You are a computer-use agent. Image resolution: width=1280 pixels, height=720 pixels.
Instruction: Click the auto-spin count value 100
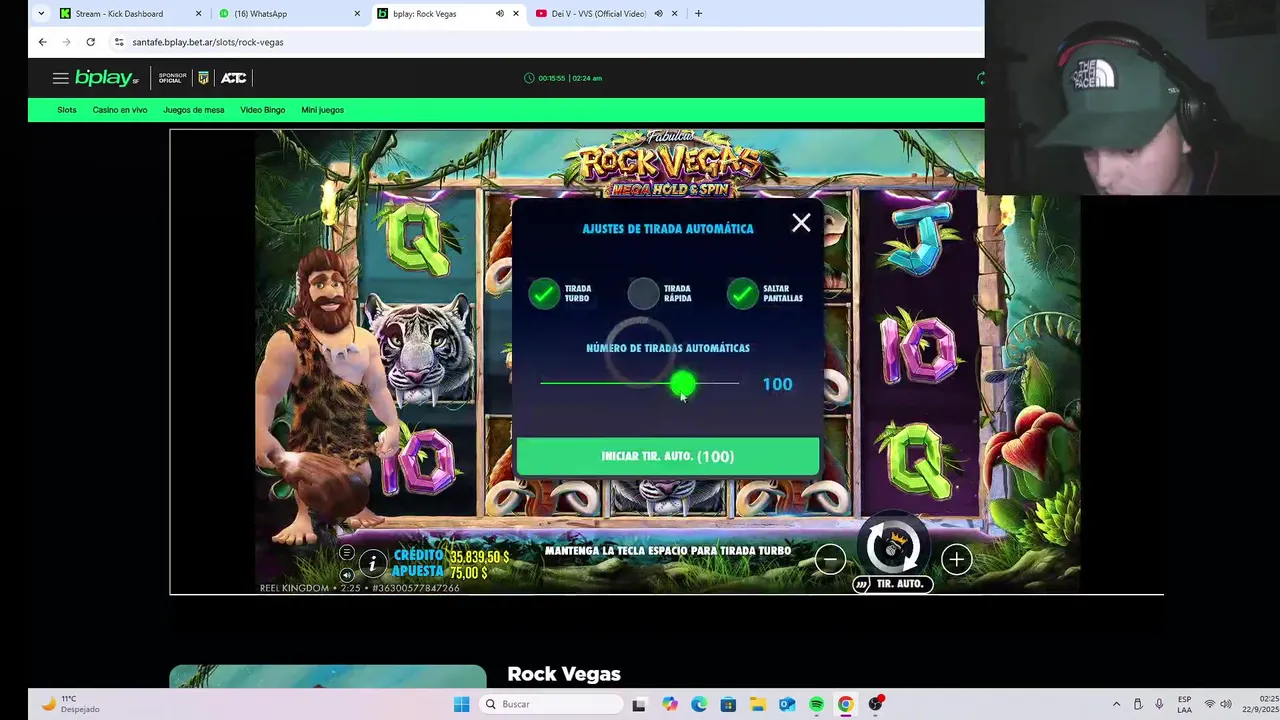pos(777,384)
